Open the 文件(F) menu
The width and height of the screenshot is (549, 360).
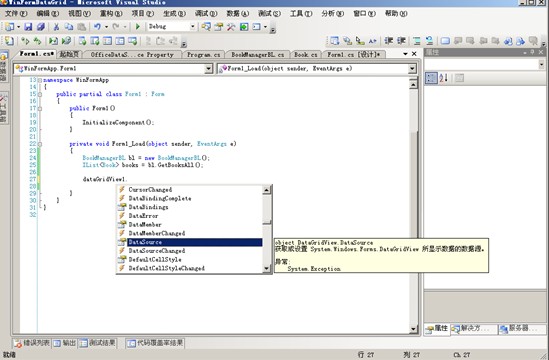pyautogui.click(x=16, y=14)
